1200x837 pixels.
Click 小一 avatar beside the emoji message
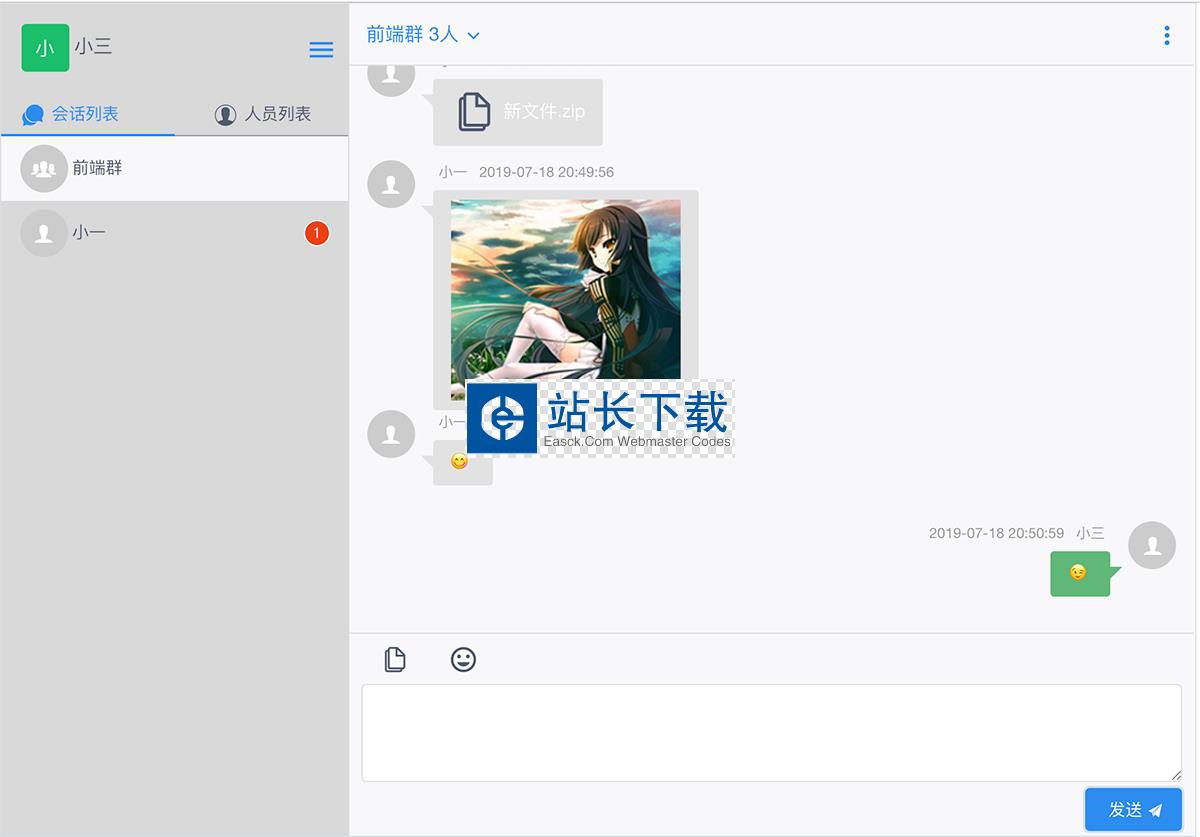point(391,434)
